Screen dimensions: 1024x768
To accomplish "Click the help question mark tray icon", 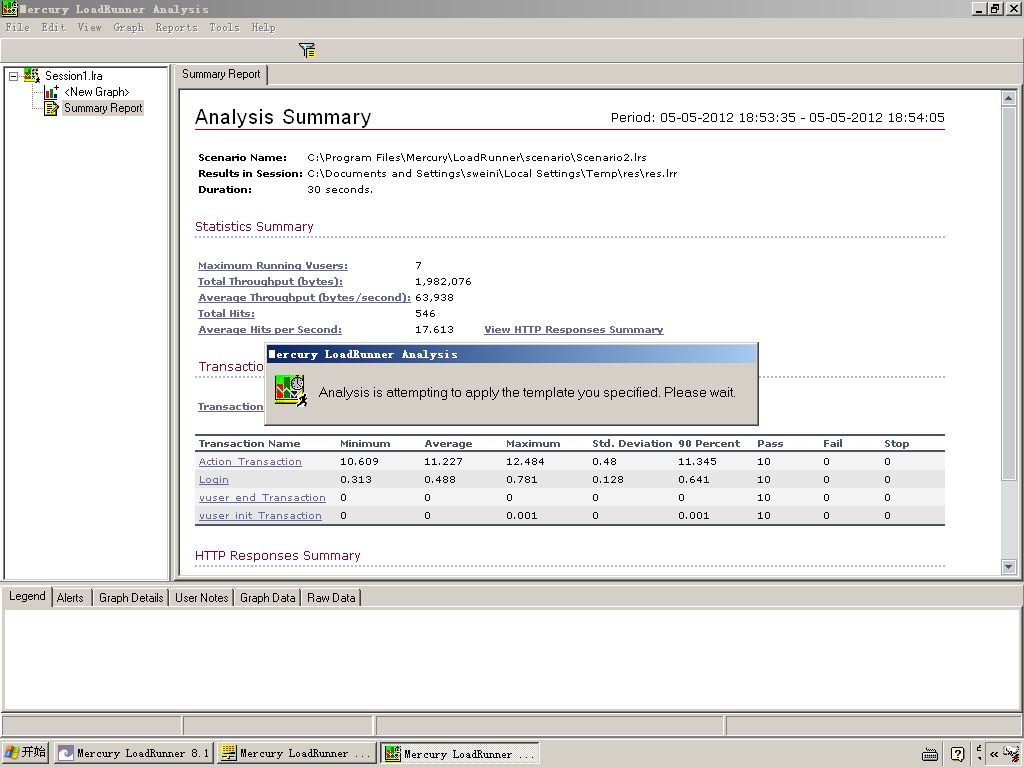I will coord(957,754).
